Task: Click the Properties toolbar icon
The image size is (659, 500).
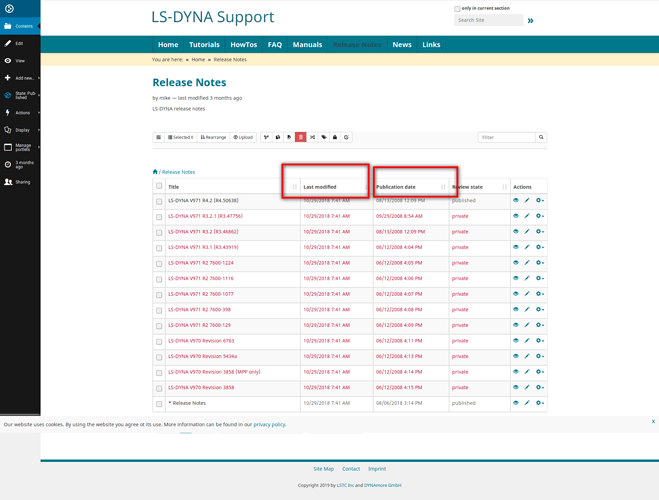Action: tap(346, 137)
